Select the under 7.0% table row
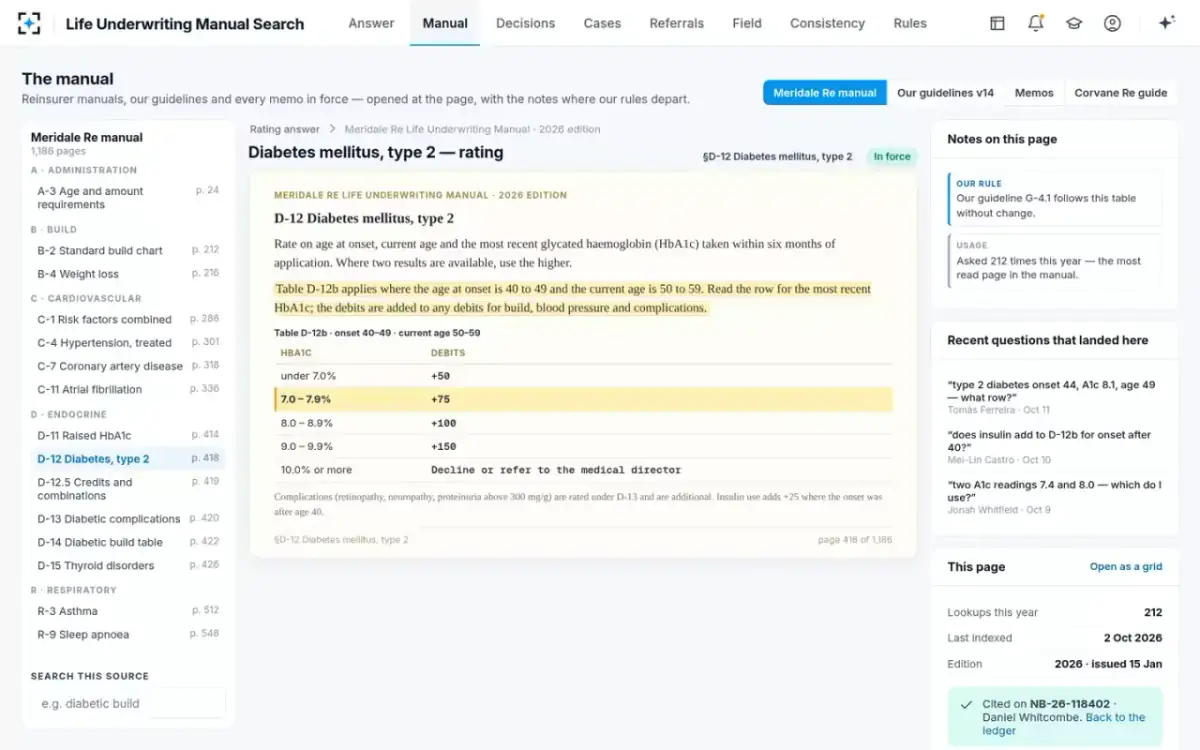The width and height of the screenshot is (1200, 750). 583,376
